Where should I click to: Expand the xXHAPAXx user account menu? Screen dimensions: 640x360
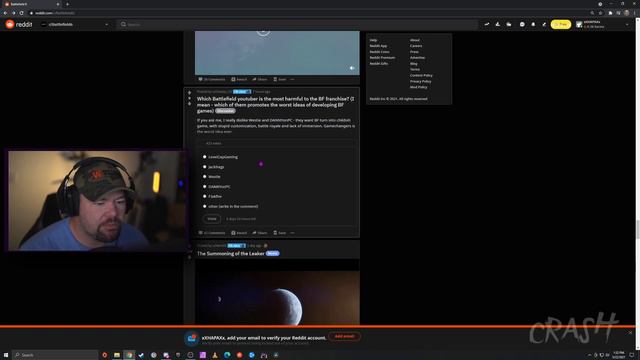[x=602, y=24]
